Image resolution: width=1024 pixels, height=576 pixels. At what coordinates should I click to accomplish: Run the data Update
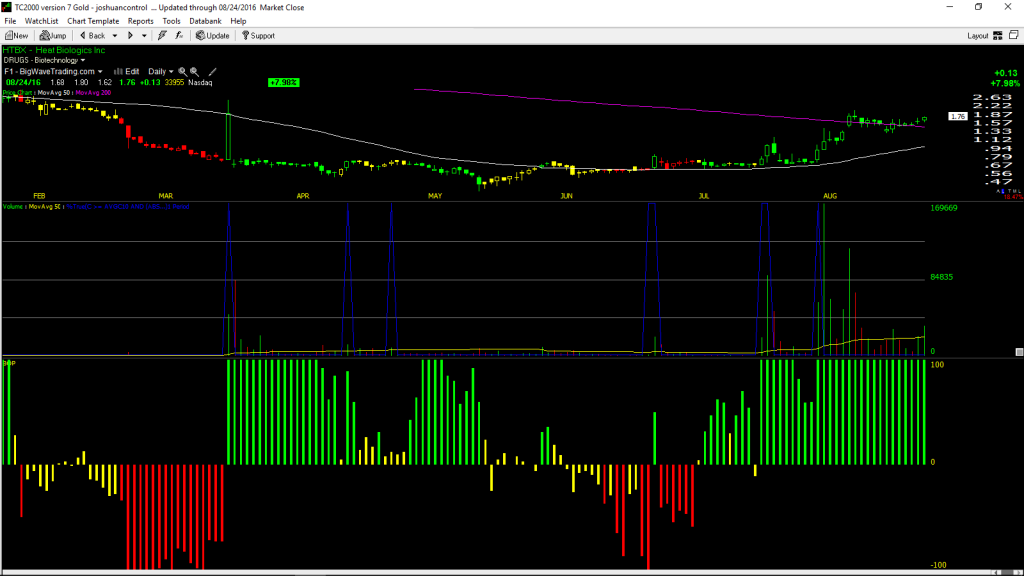coord(213,36)
